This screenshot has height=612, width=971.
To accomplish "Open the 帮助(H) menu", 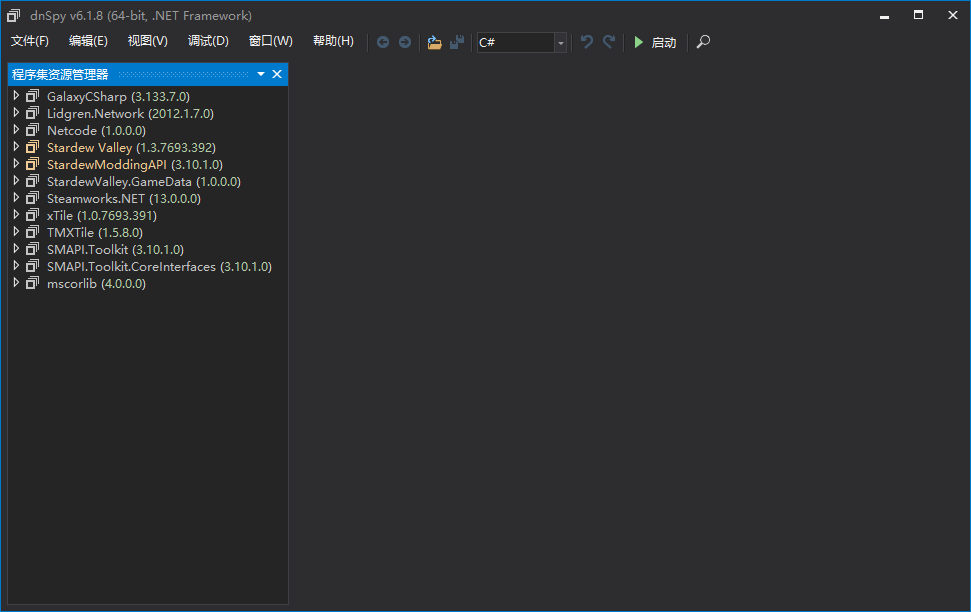I will click(333, 41).
